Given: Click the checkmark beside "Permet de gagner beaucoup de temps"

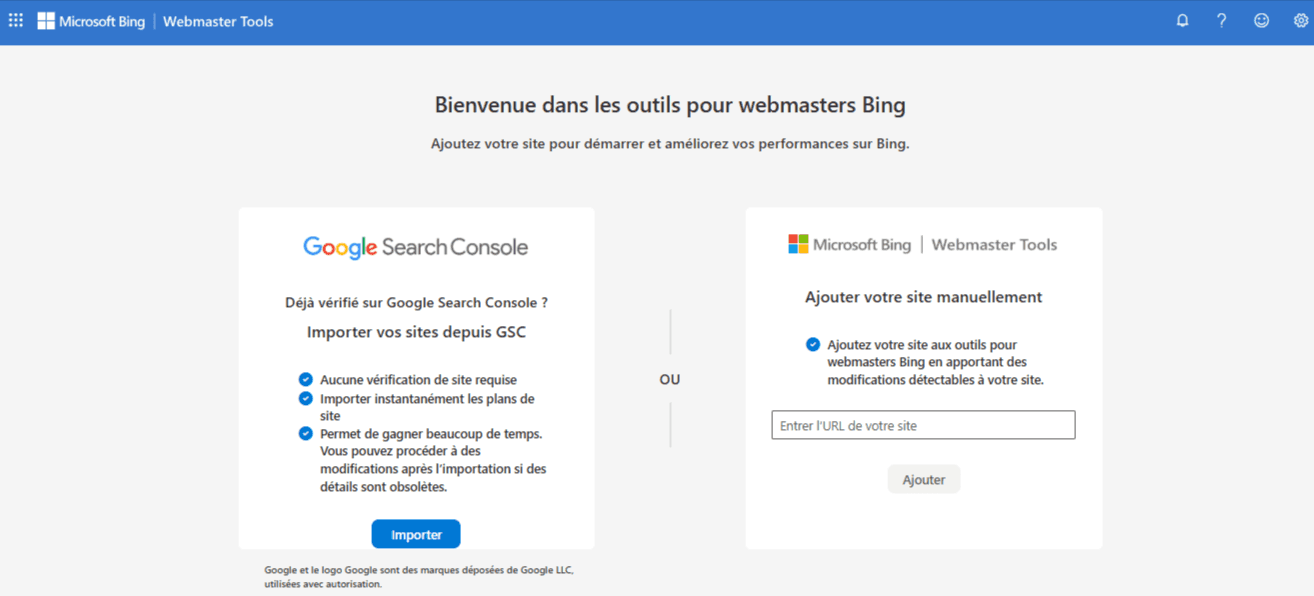Looking at the screenshot, I should click(x=306, y=434).
